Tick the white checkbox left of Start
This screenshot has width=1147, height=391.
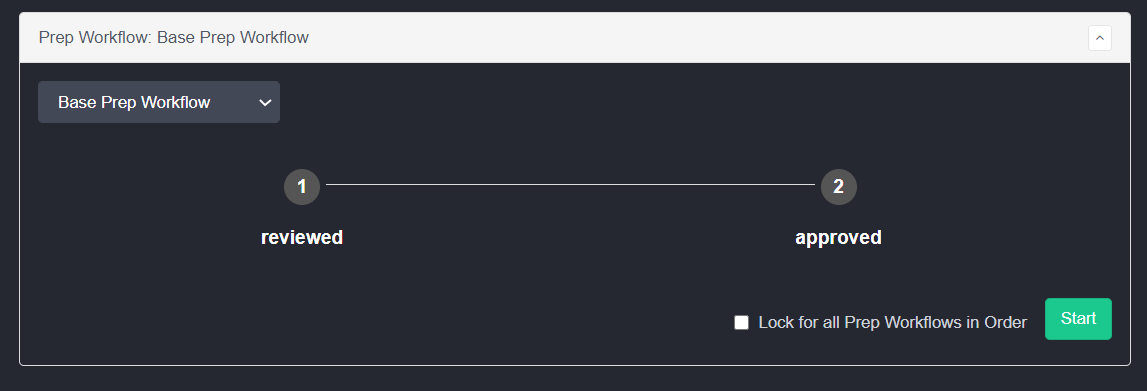click(x=742, y=322)
